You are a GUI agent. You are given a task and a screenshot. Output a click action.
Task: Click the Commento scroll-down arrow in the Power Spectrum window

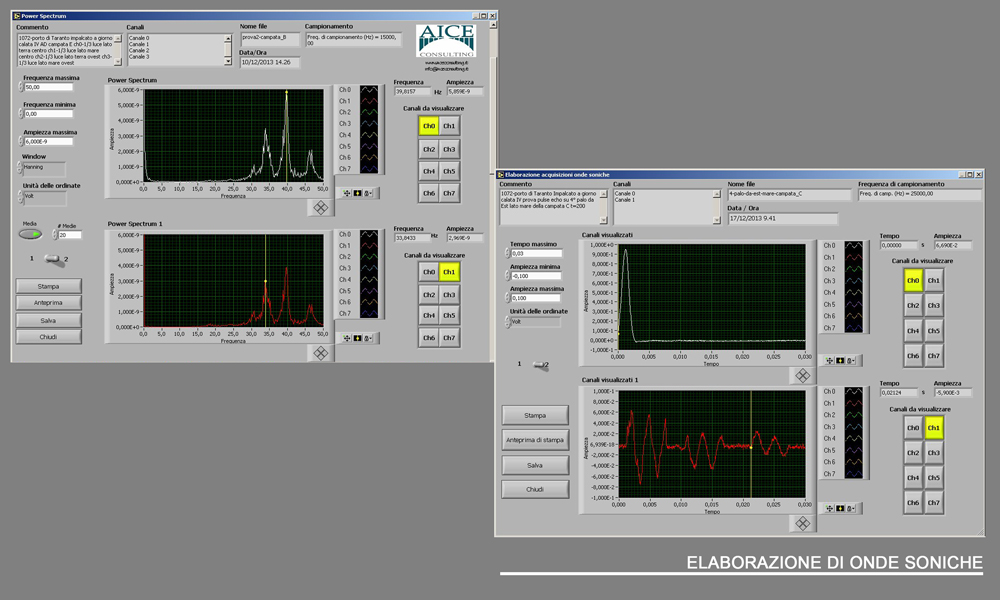tap(118, 62)
